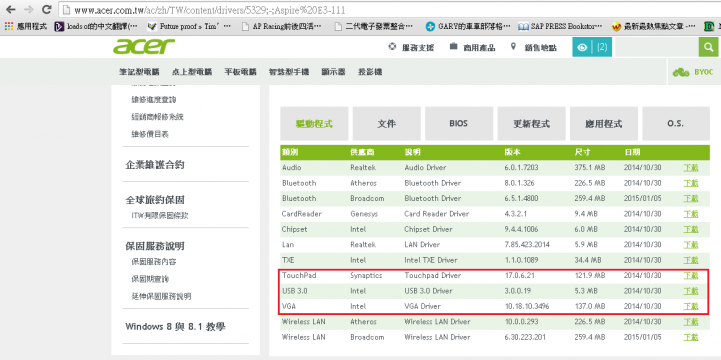Select the O.S. tab

click(676, 123)
